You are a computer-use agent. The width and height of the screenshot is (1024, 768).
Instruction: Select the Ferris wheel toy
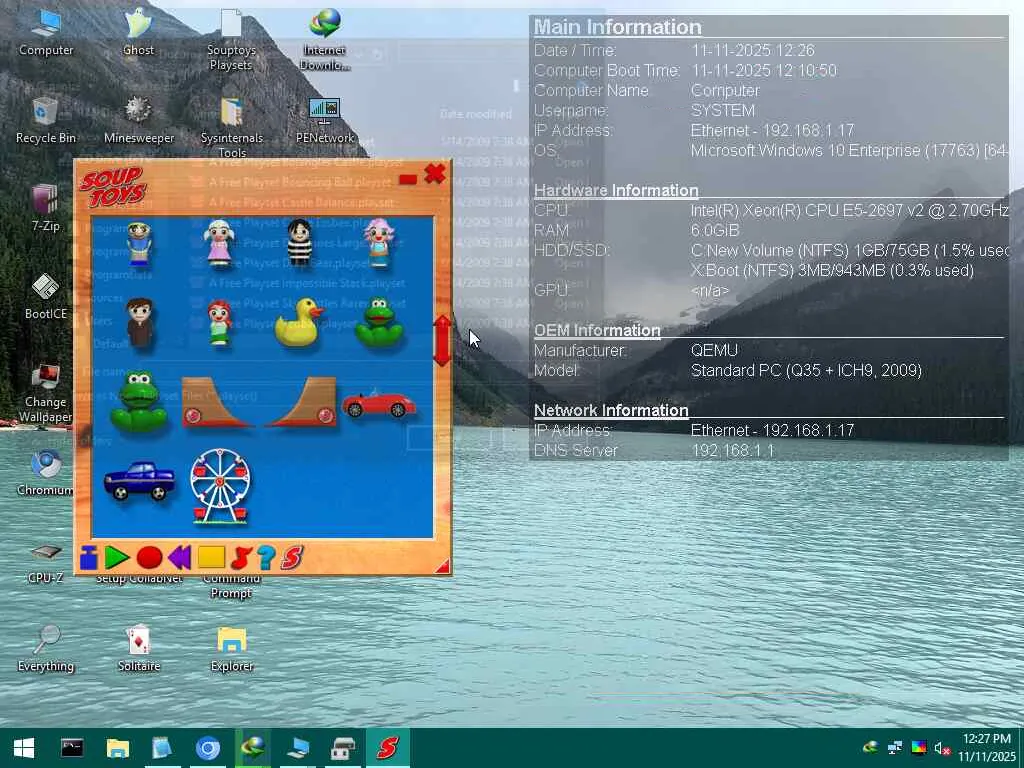click(220, 486)
